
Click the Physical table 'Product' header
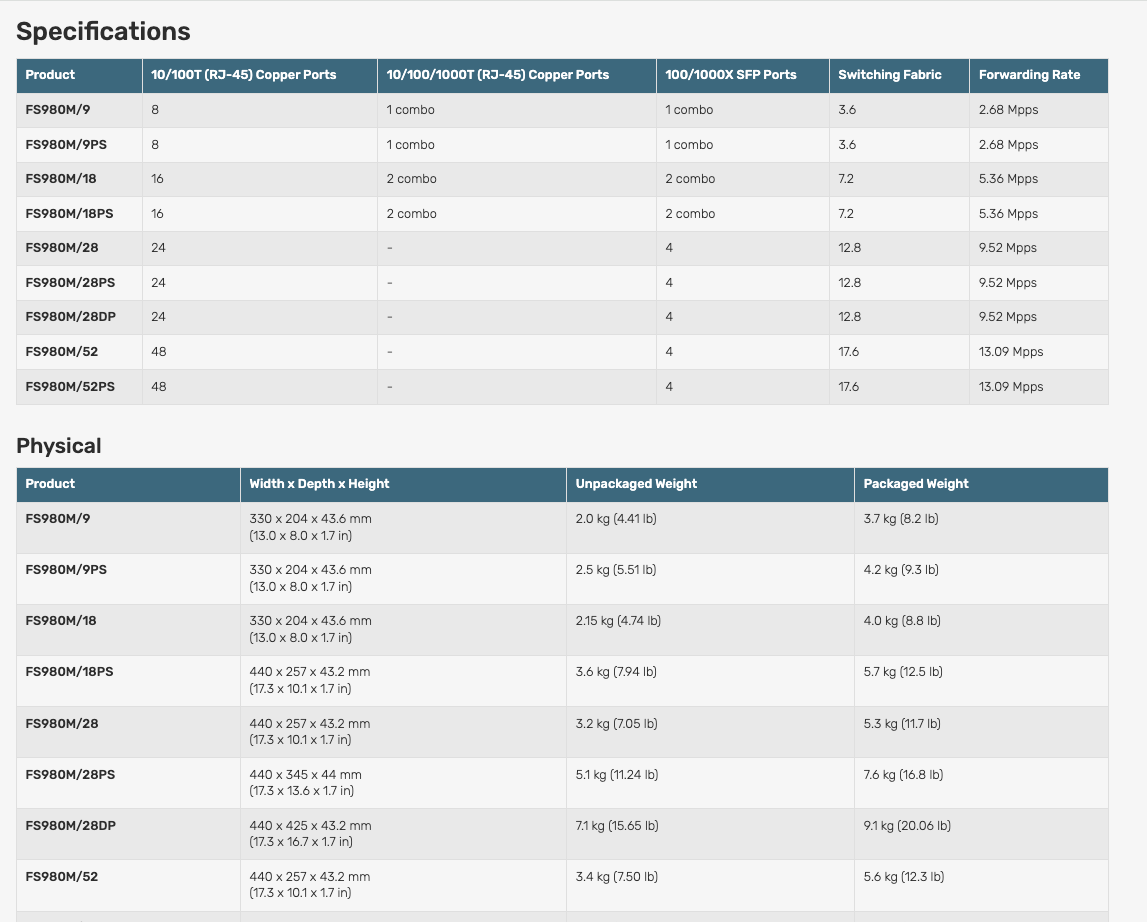(50, 484)
